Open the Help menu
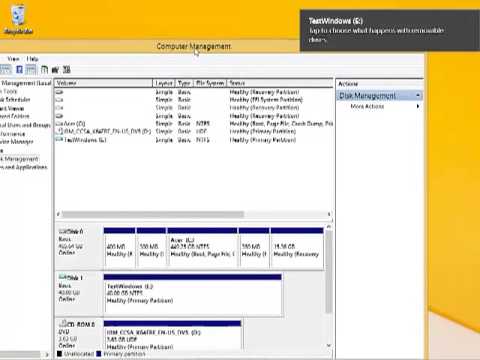The image size is (480, 360). click(x=32, y=59)
